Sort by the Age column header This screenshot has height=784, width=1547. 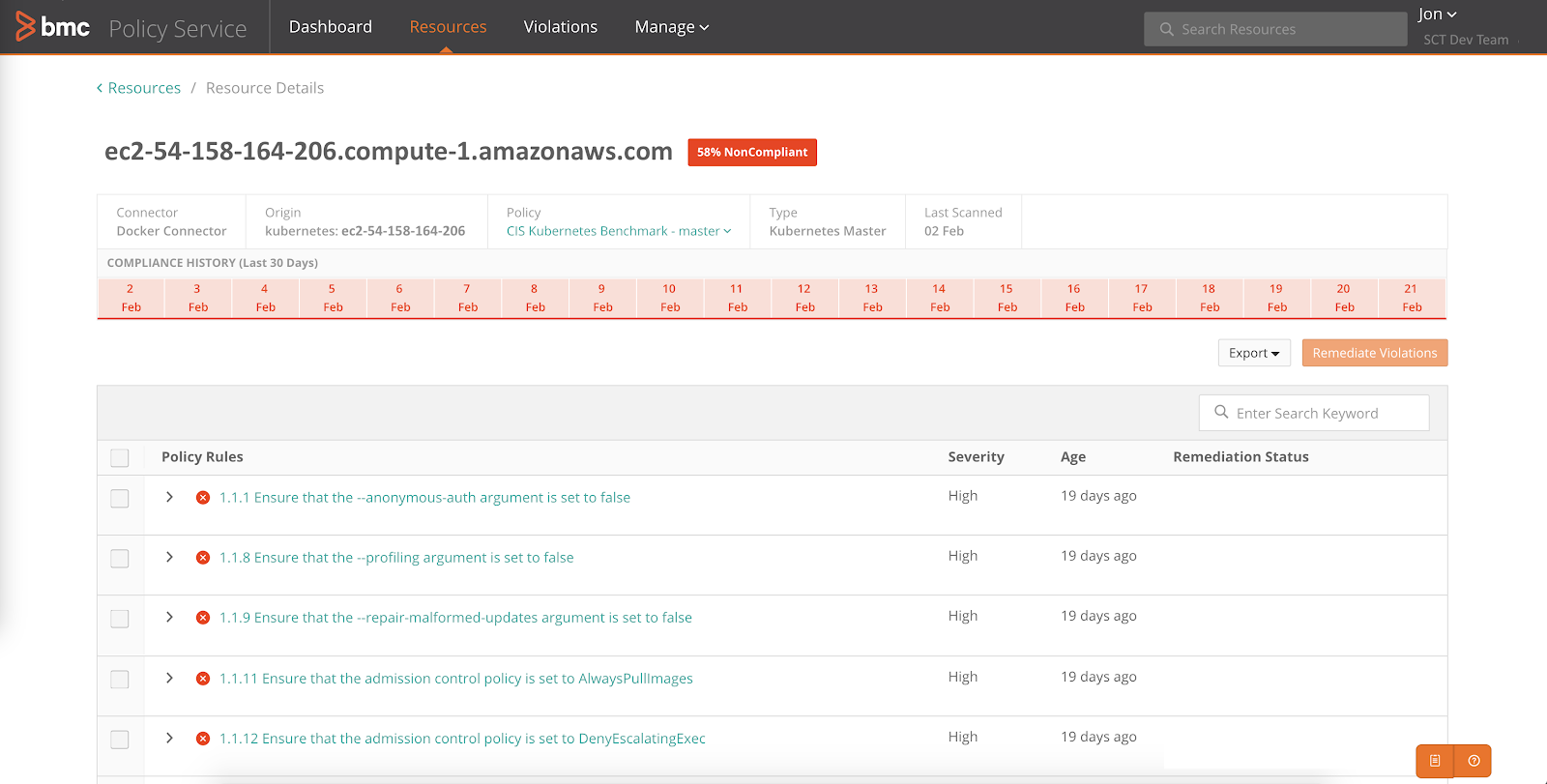pos(1073,457)
